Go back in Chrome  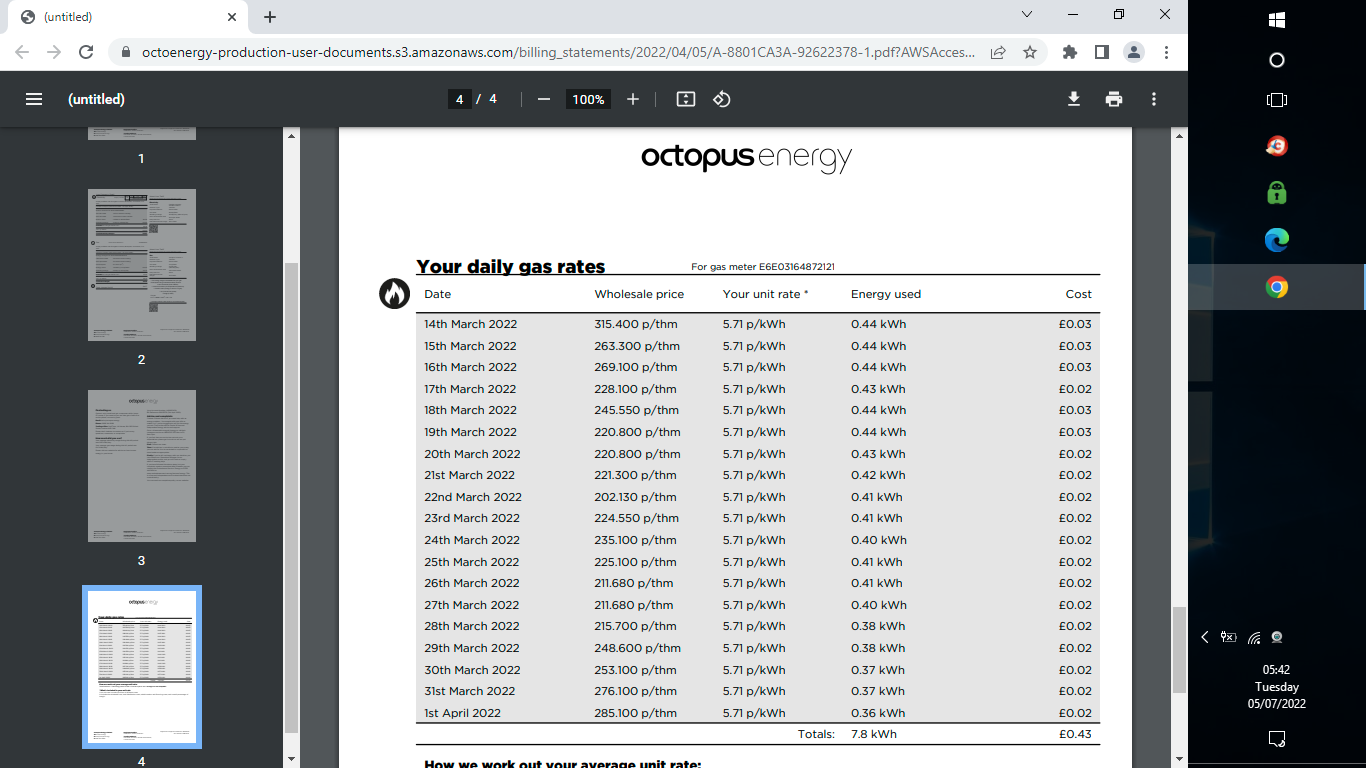pyautogui.click(x=22, y=52)
